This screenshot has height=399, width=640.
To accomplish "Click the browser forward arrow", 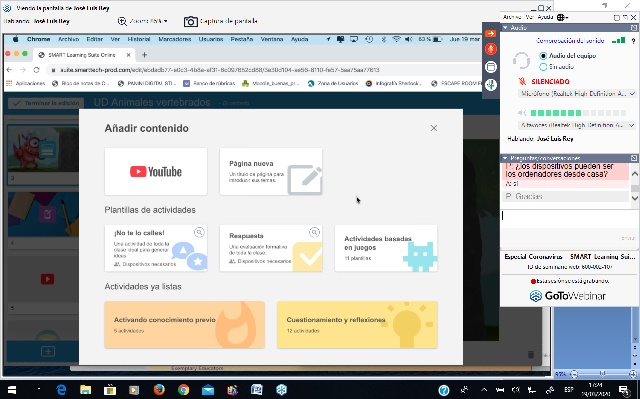I will pos(23,70).
